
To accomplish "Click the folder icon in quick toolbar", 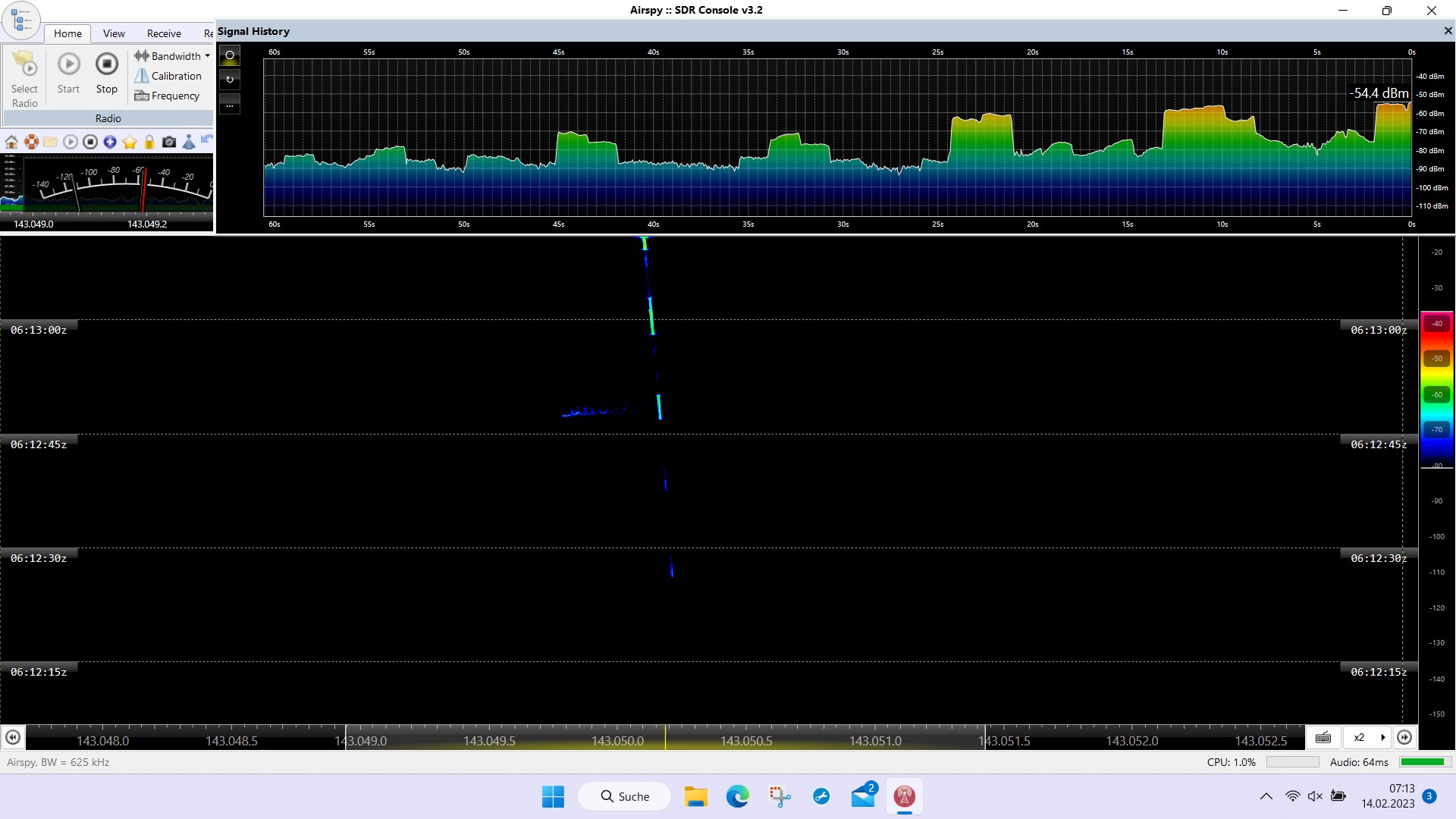I will tap(51, 142).
